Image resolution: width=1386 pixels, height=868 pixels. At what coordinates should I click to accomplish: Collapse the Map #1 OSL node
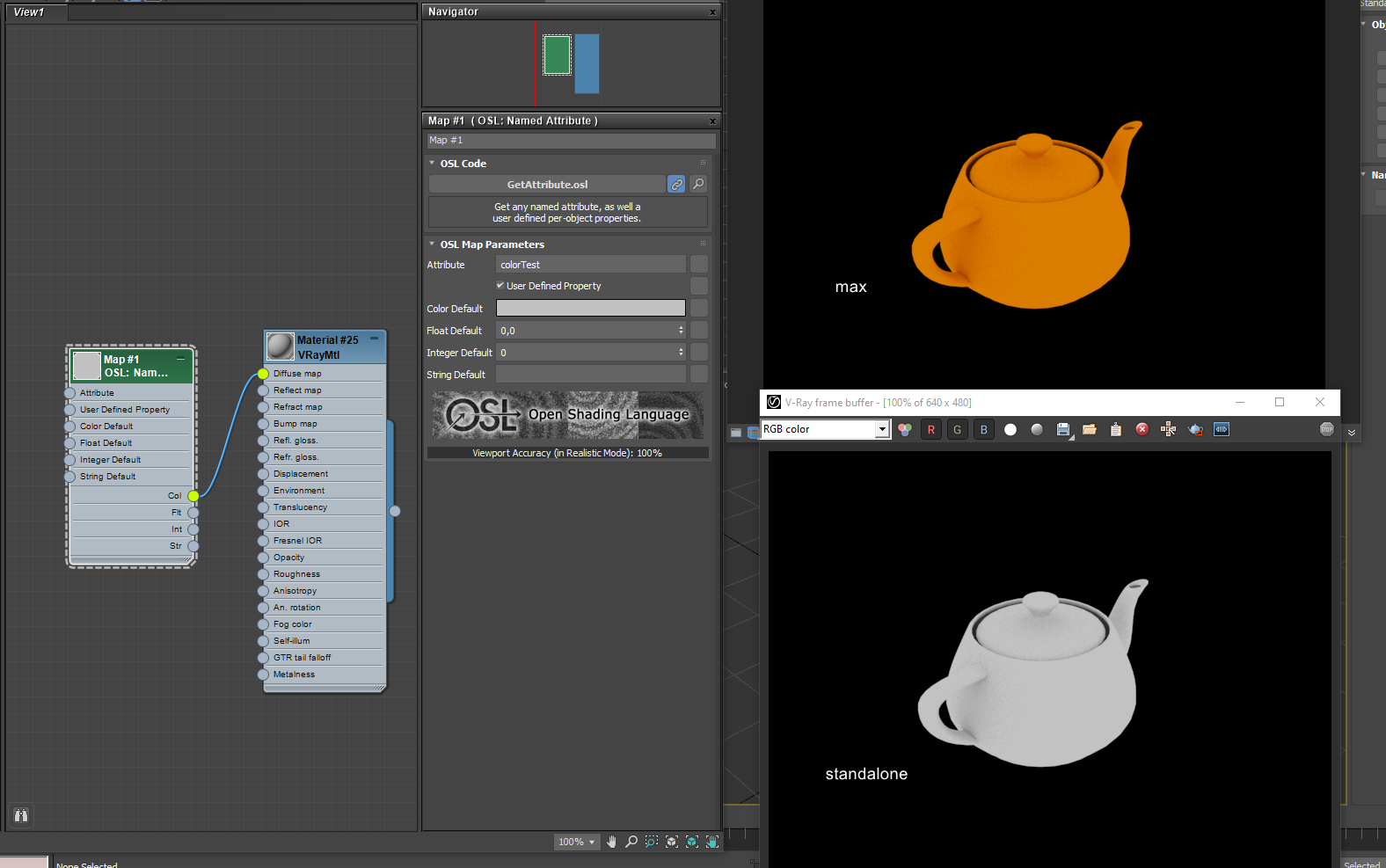pos(180,359)
